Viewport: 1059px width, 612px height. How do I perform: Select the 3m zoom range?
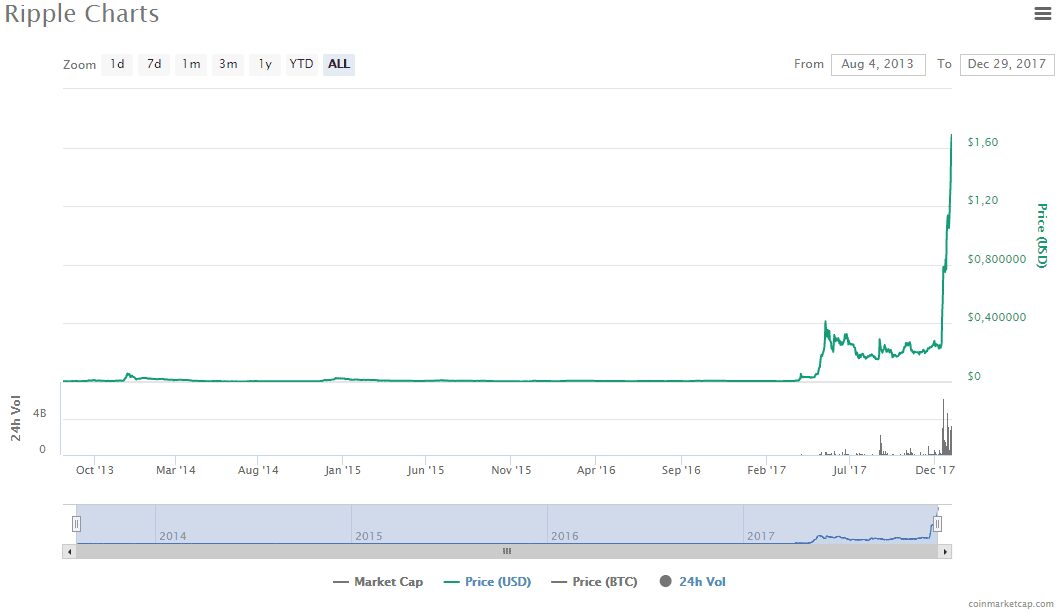pos(228,64)
